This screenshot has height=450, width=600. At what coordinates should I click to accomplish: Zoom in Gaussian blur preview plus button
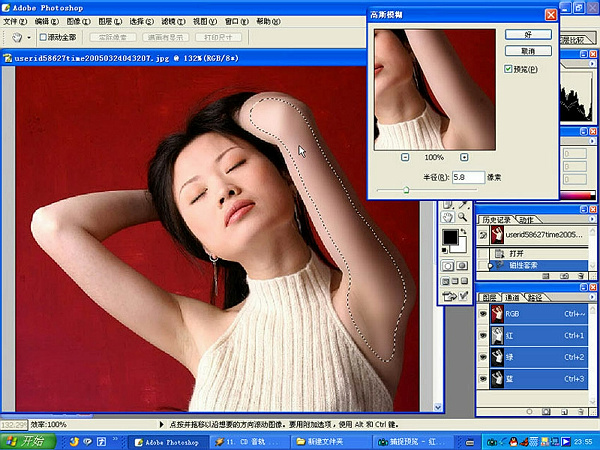pos(464,157)
